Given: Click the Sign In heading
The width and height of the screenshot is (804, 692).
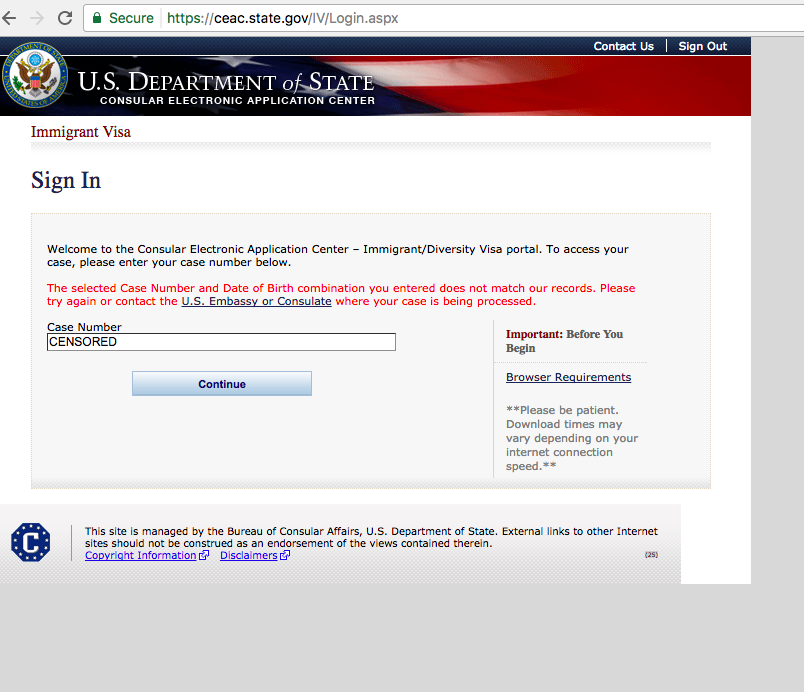Looking at the screenshot, I should pos(66,180).
